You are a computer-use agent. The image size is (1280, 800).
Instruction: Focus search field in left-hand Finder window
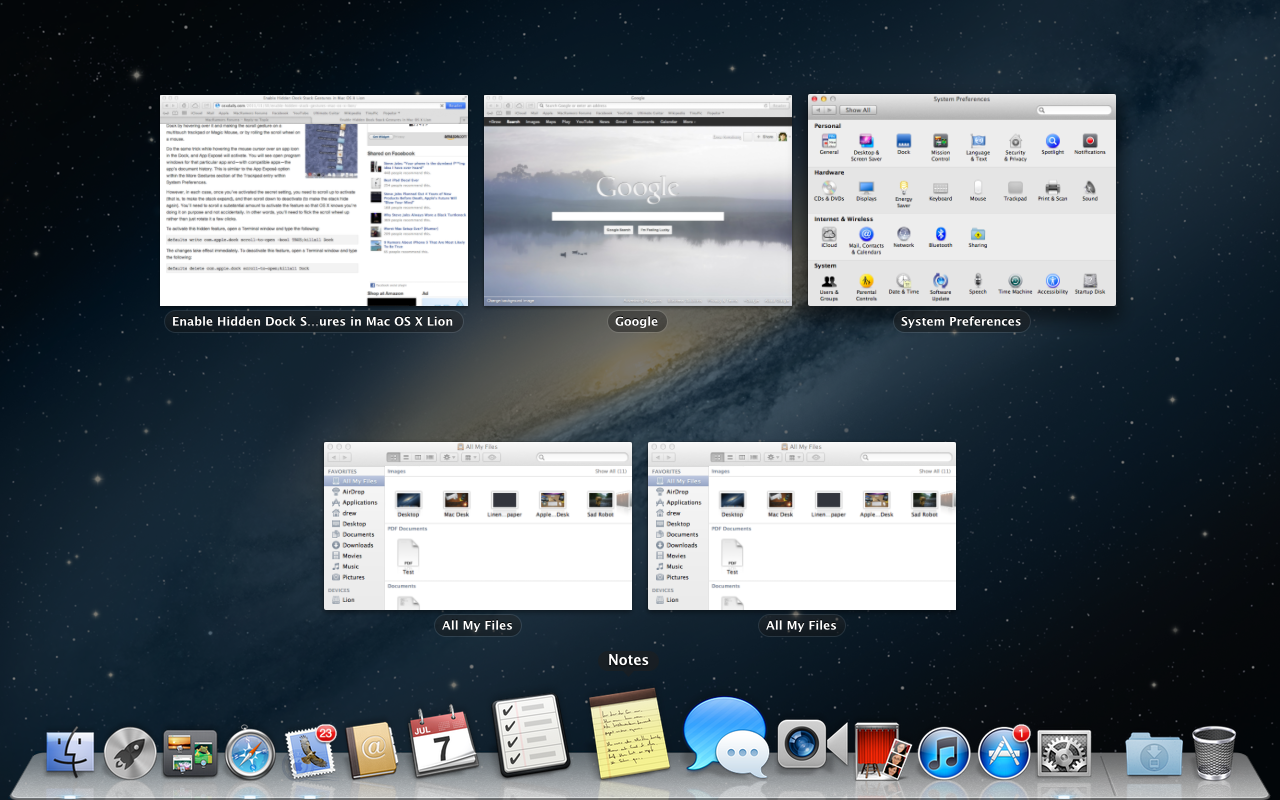point(583,457)
